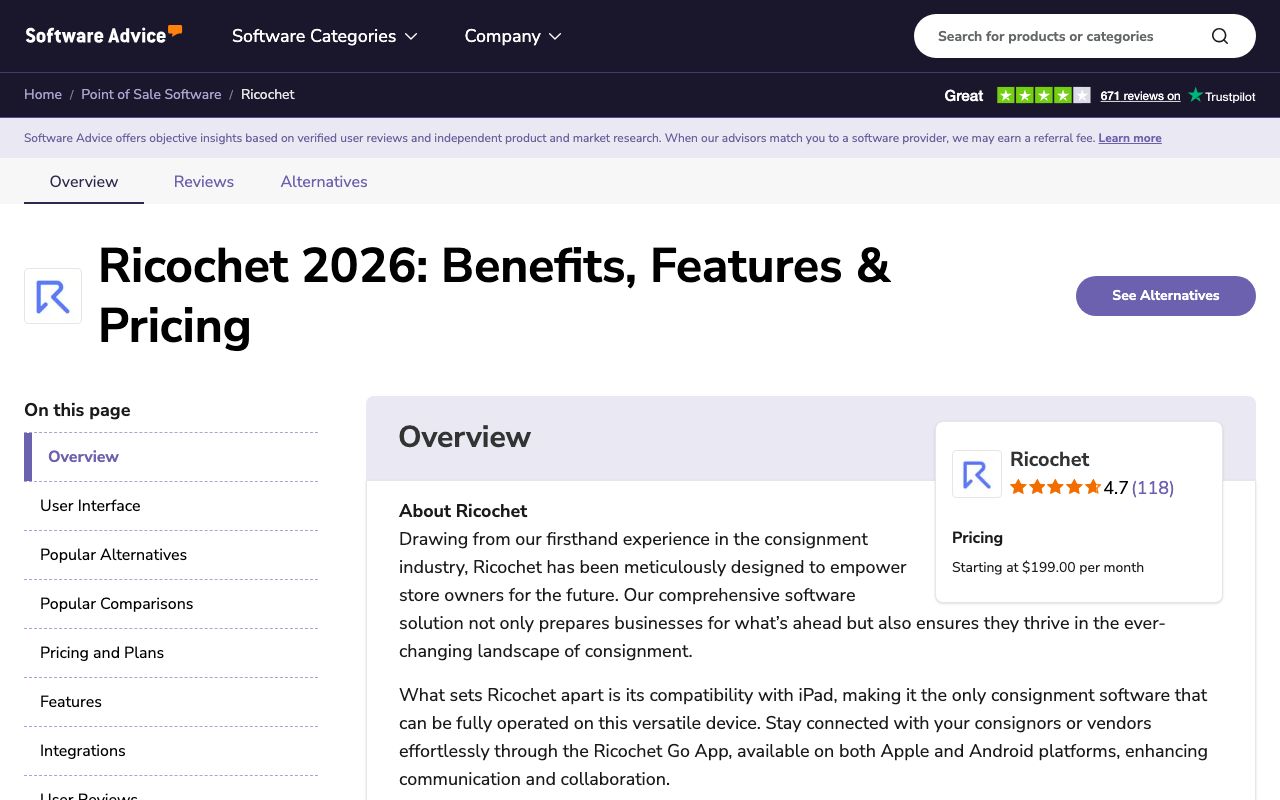Expand the Software Categories menu

325,36
